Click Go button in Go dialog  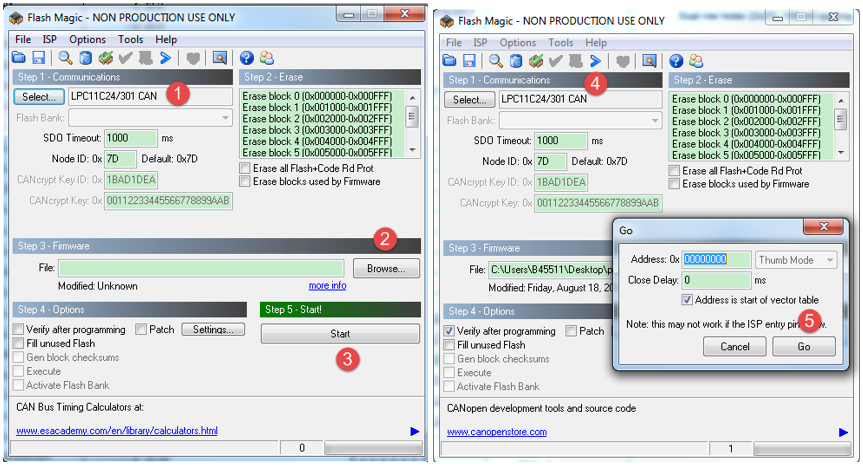click(804, 346)
